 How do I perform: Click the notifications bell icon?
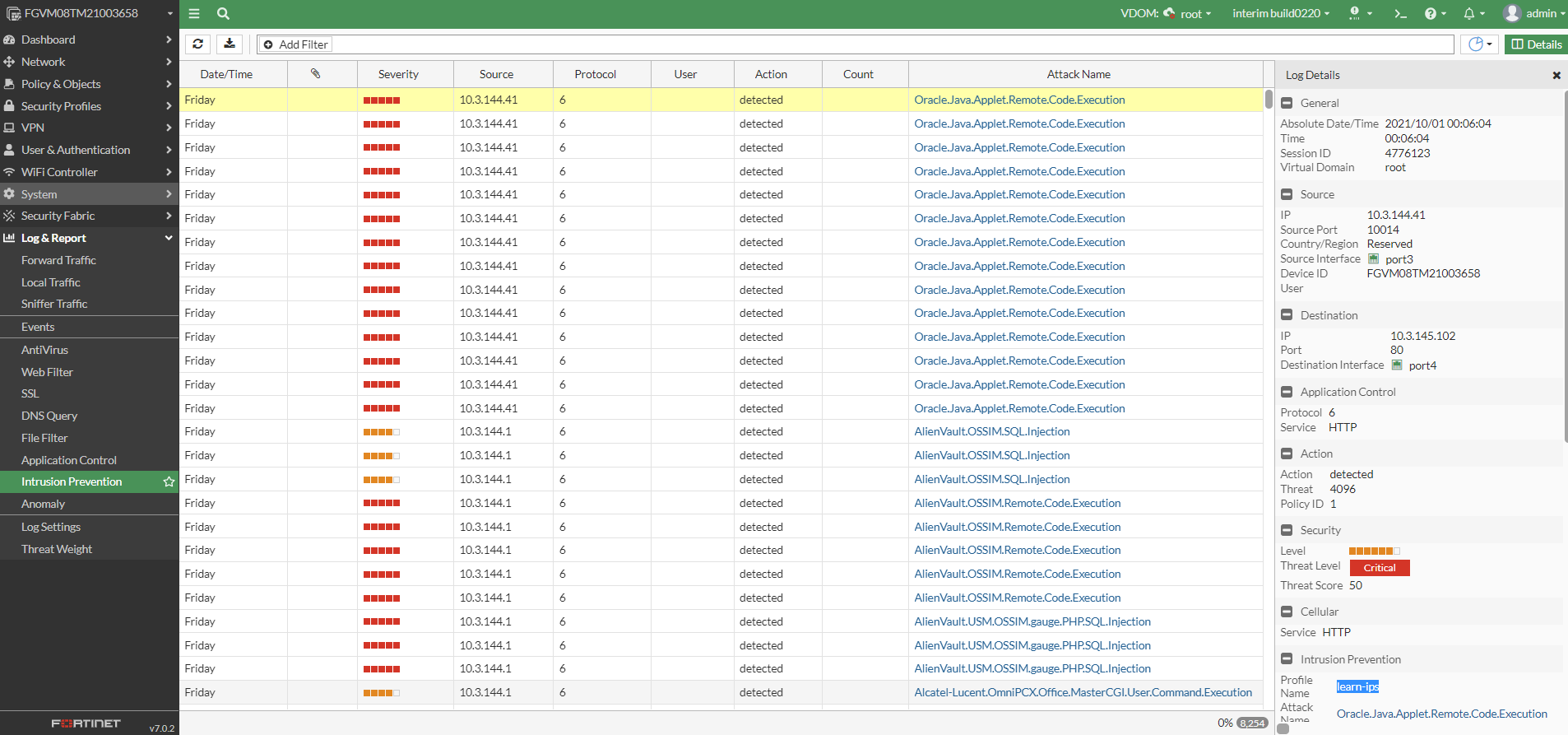pos(1469,13)
